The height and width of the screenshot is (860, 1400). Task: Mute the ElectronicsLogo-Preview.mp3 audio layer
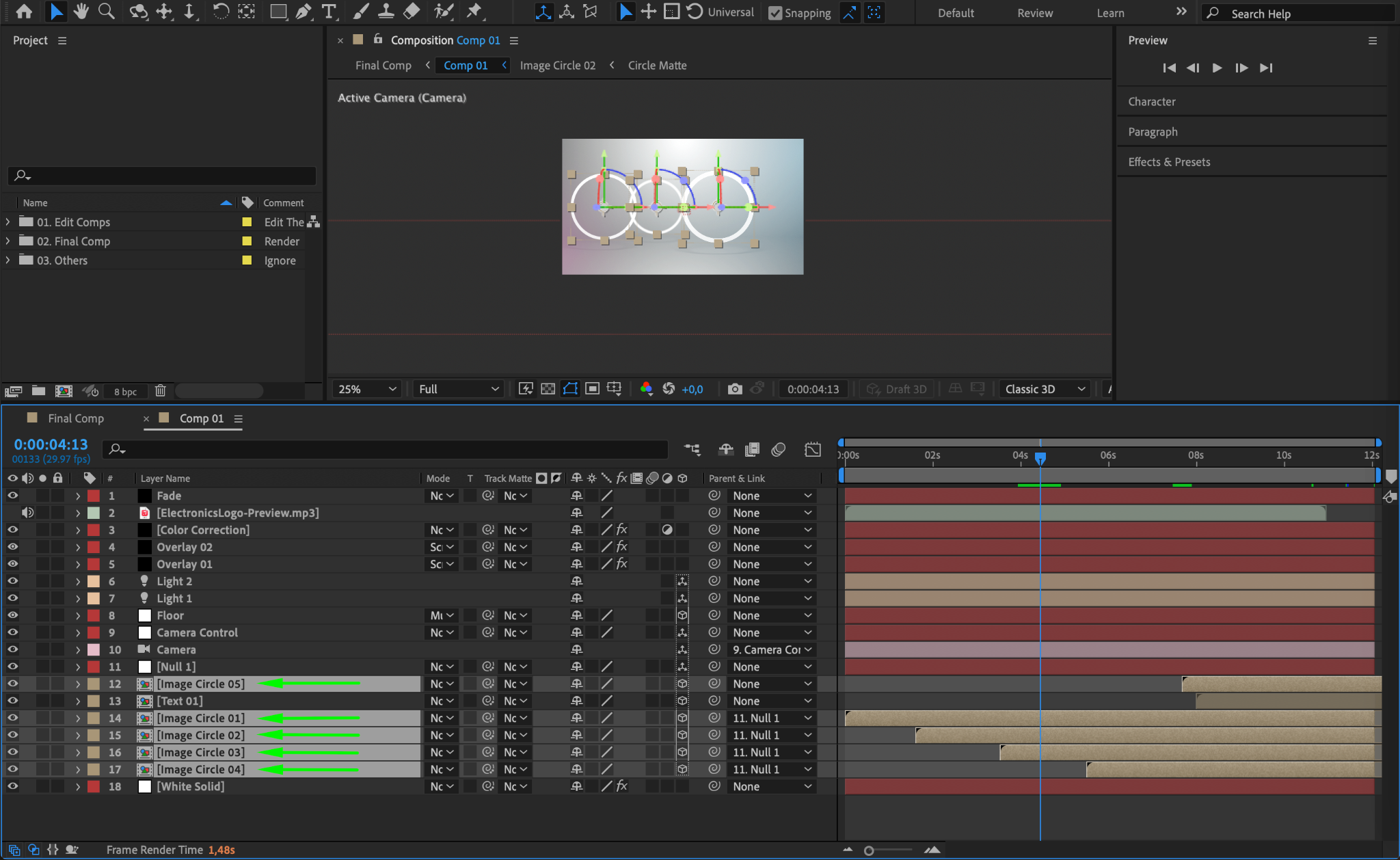[x=27, y=513]
